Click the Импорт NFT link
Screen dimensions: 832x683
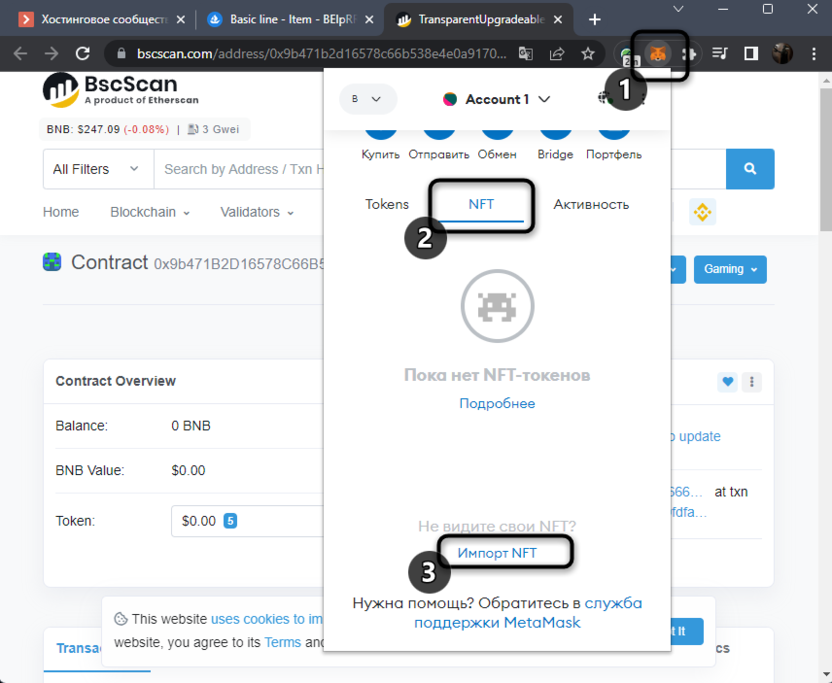pyautogui.click(x=497, y=553)
